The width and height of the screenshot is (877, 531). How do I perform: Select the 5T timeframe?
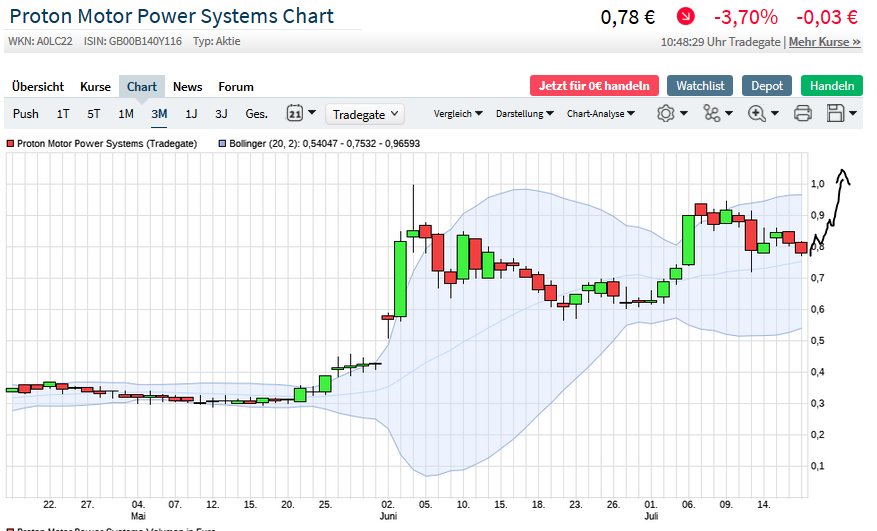(93, 114)
